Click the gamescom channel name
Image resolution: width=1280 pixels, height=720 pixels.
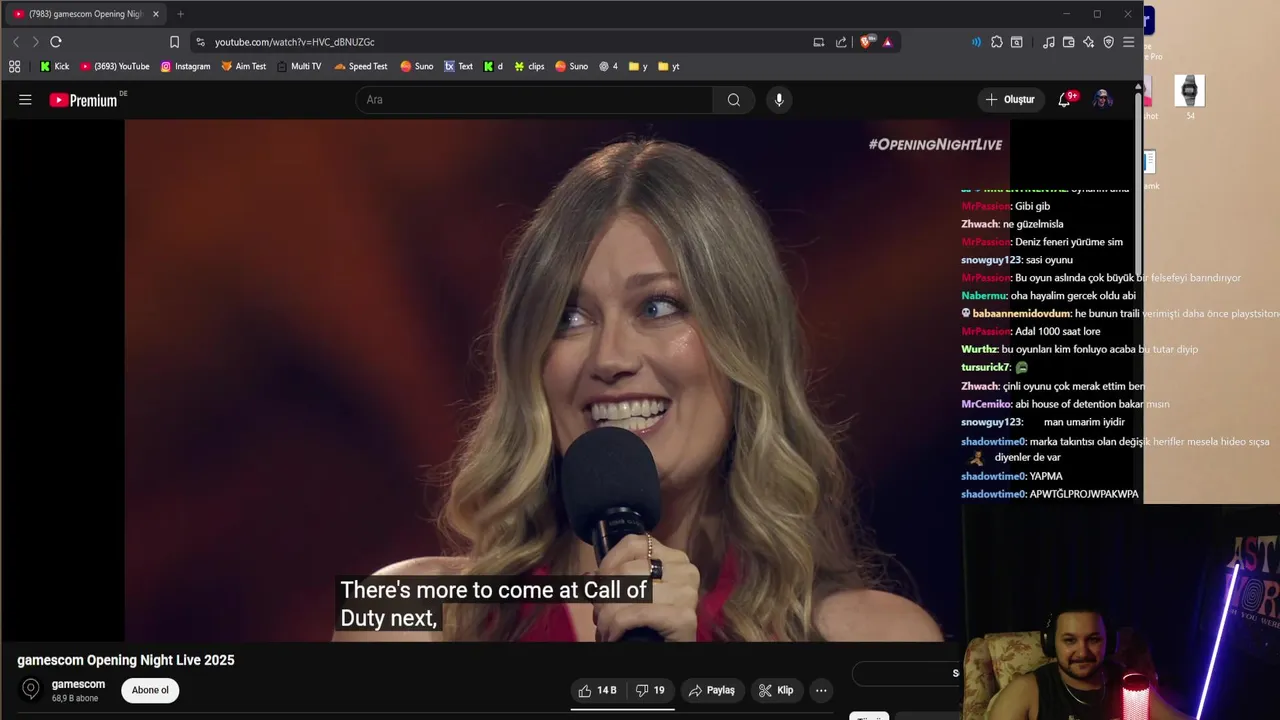[x=78, y=684]
